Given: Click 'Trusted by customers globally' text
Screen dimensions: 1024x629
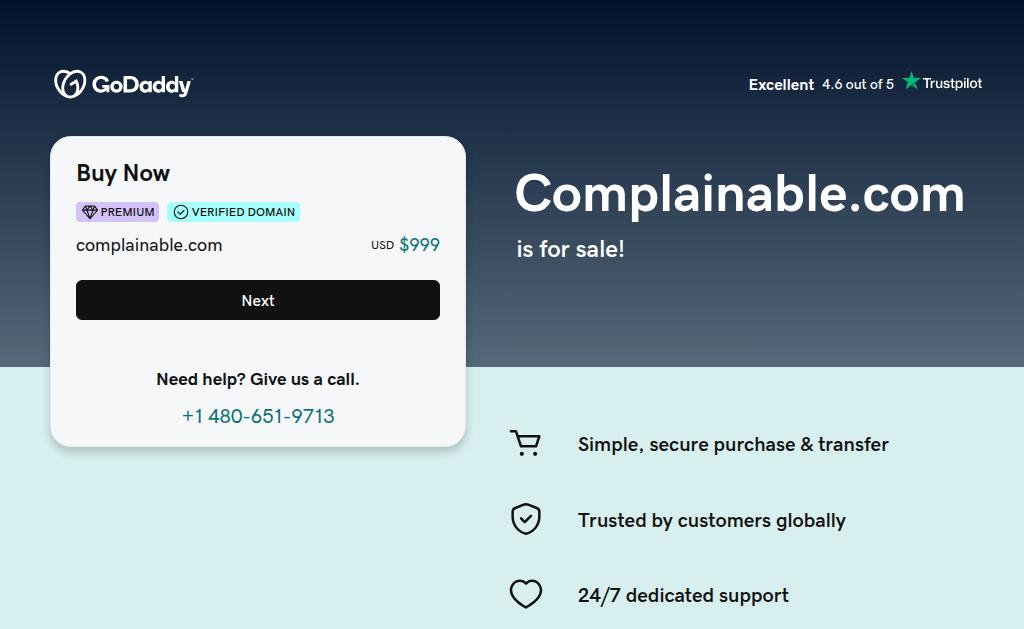Looking at the screenshot, I should coord(711,520).
